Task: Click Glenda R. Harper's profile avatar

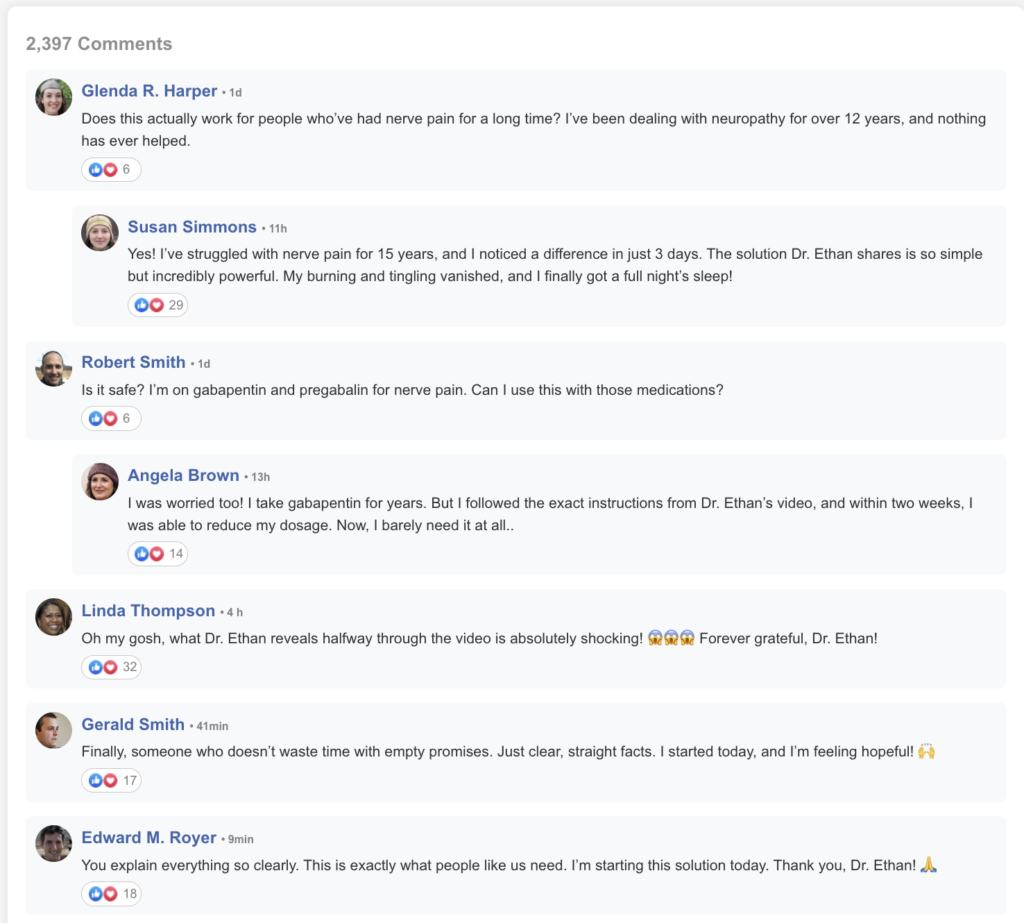Action: pyautogui.click(x=54, y=97)
